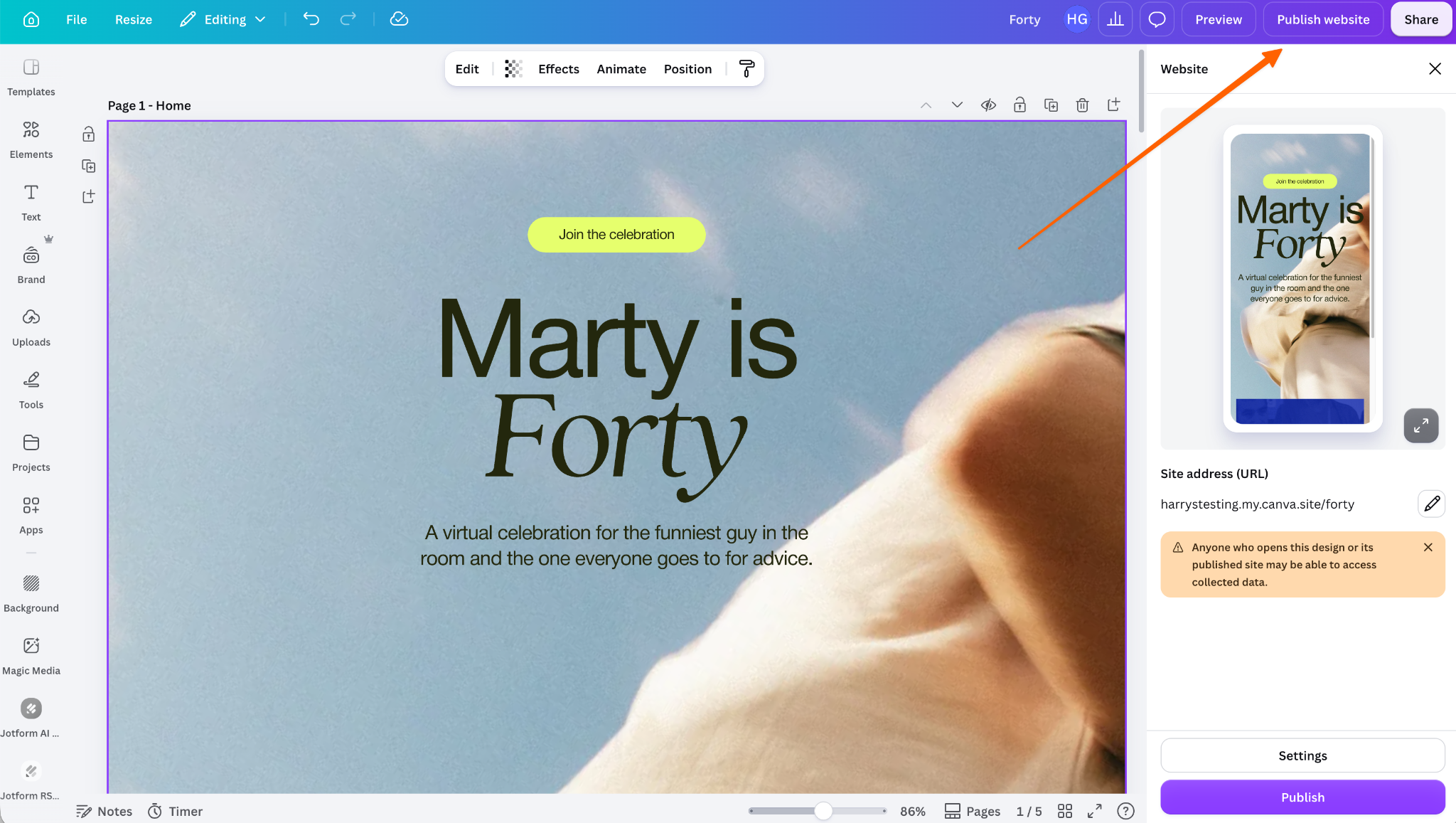Open transparency checkerboard control
This screenshot has width=1456, height=823.
(x=513, y=69)
